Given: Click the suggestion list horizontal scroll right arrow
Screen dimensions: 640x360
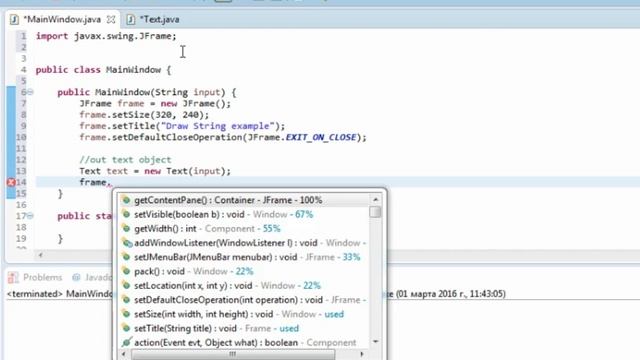Looking at the screenshot, I should coord(362,354).
